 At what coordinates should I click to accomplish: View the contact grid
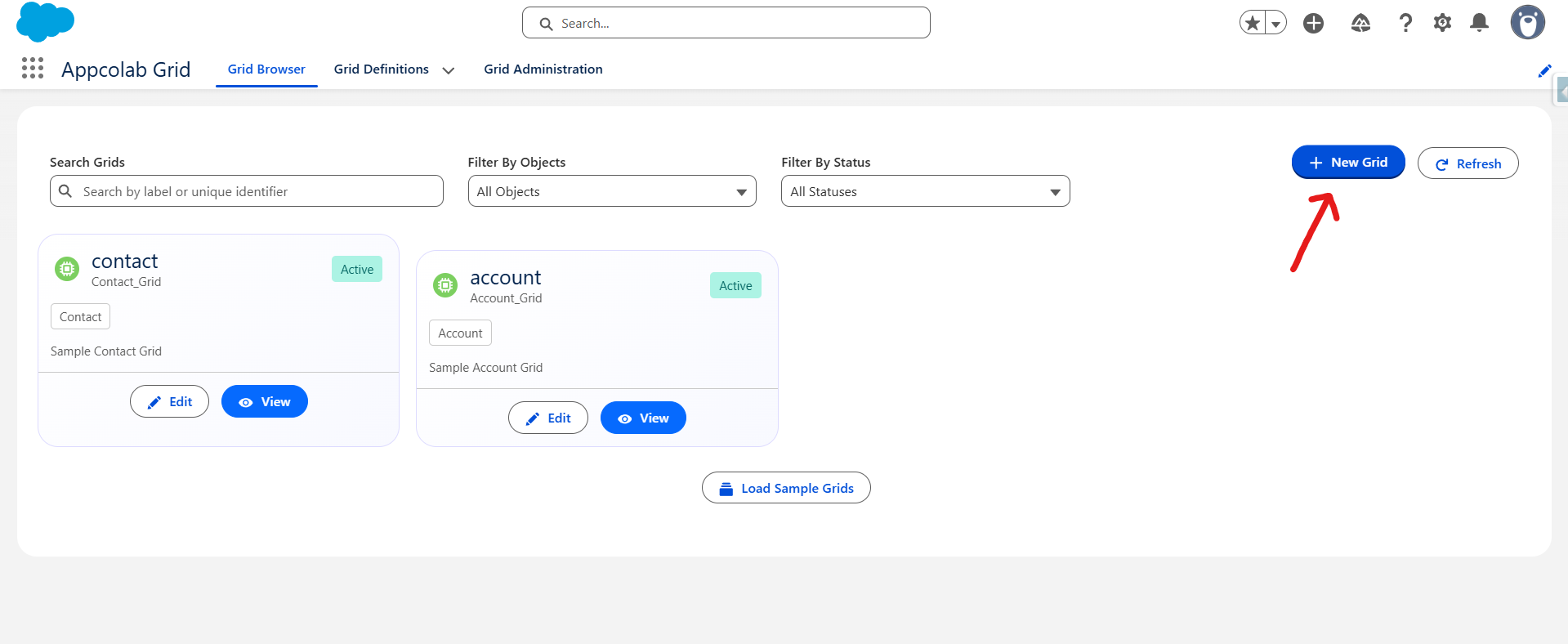pyautogui.click(x=265, y=401)
